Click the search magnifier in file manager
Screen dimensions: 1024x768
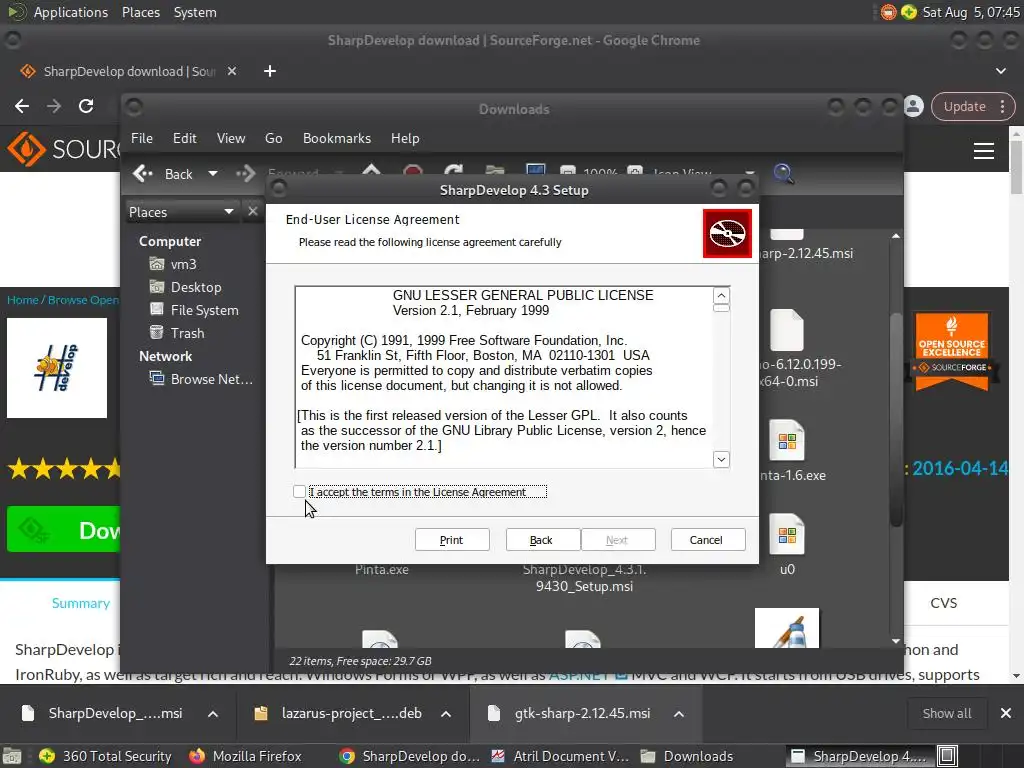pyautogui.click(x=784, y=174)
